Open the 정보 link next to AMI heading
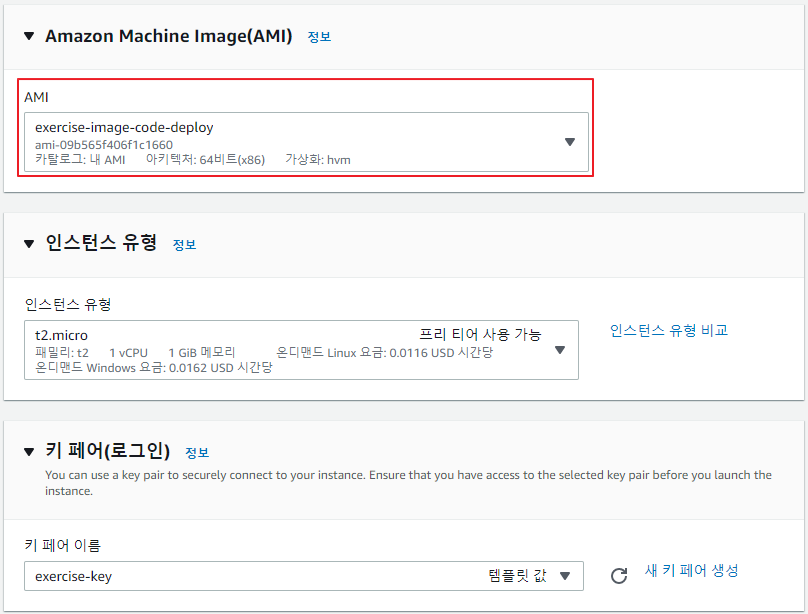The image size is (808, 614). (319, 37)
